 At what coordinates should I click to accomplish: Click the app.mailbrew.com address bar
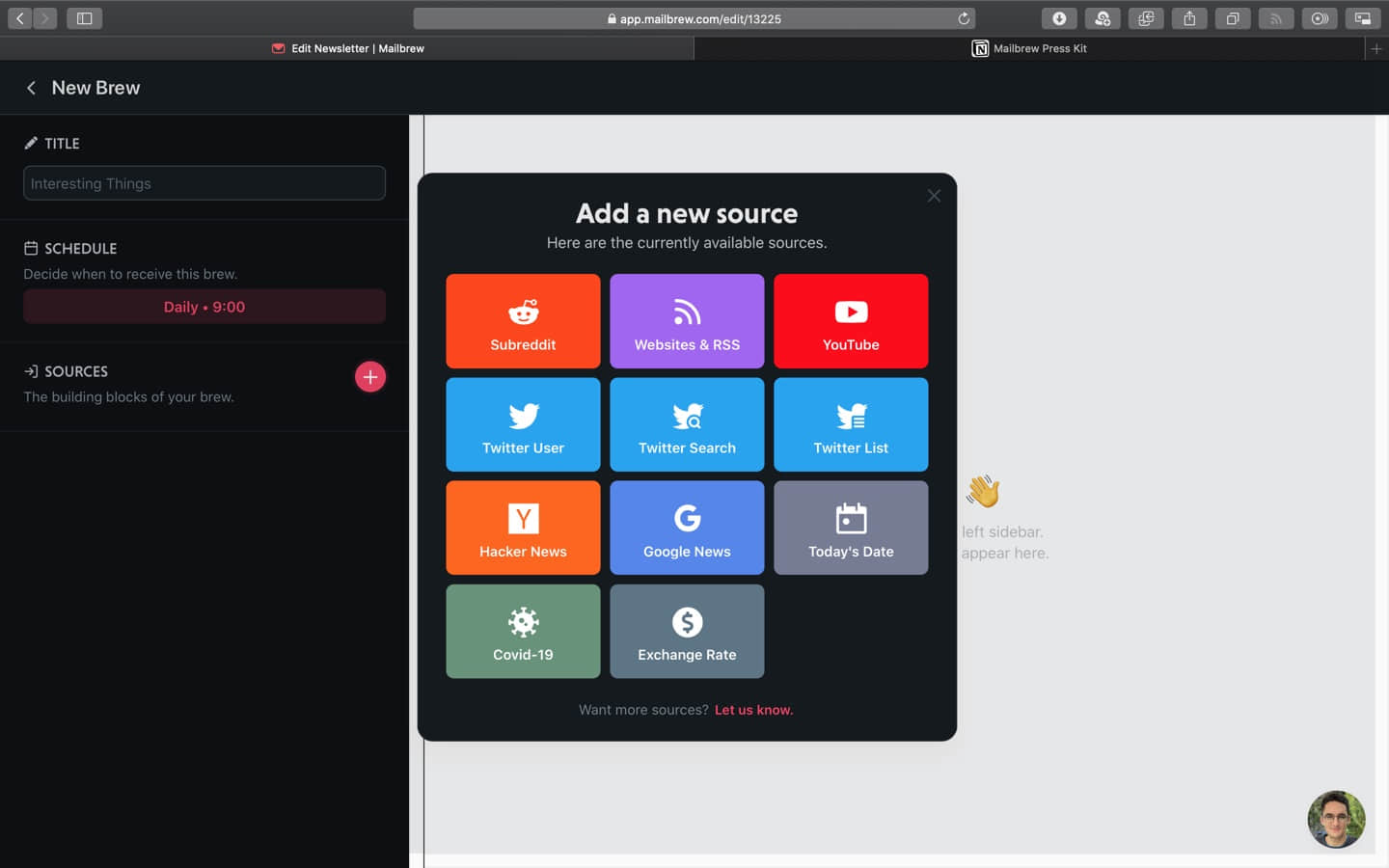tap(694, 18)
